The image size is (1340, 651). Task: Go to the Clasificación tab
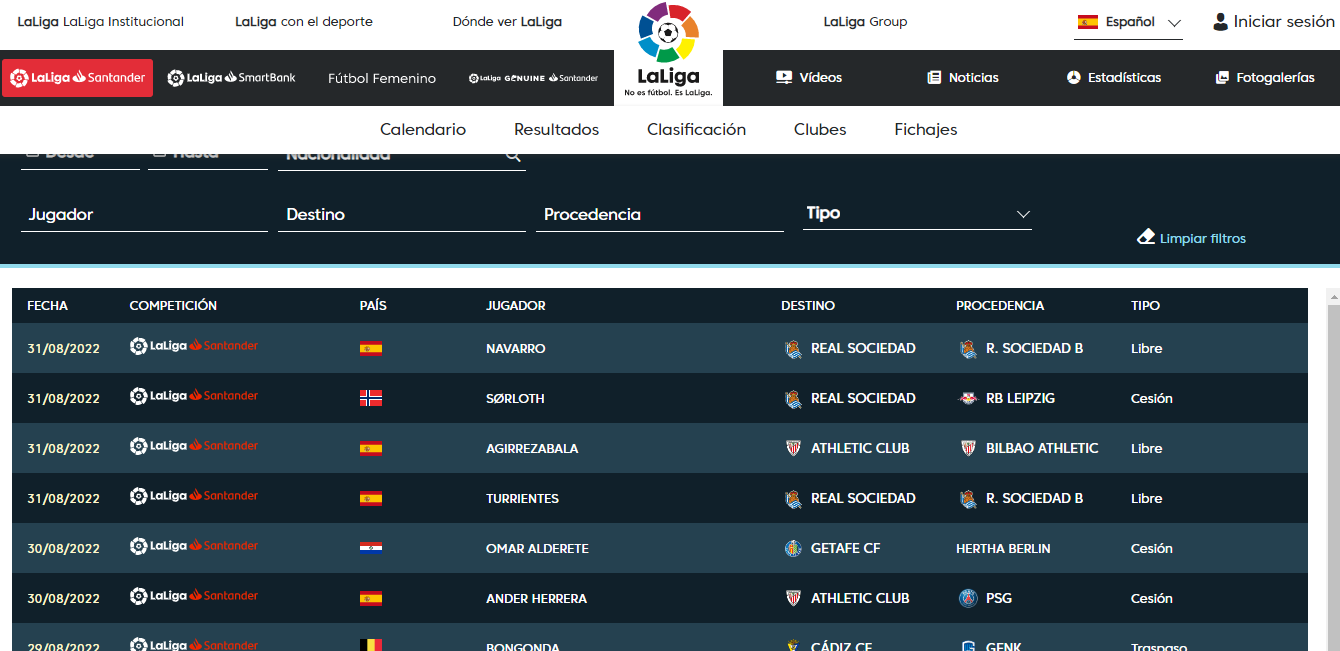click(696, 129)
